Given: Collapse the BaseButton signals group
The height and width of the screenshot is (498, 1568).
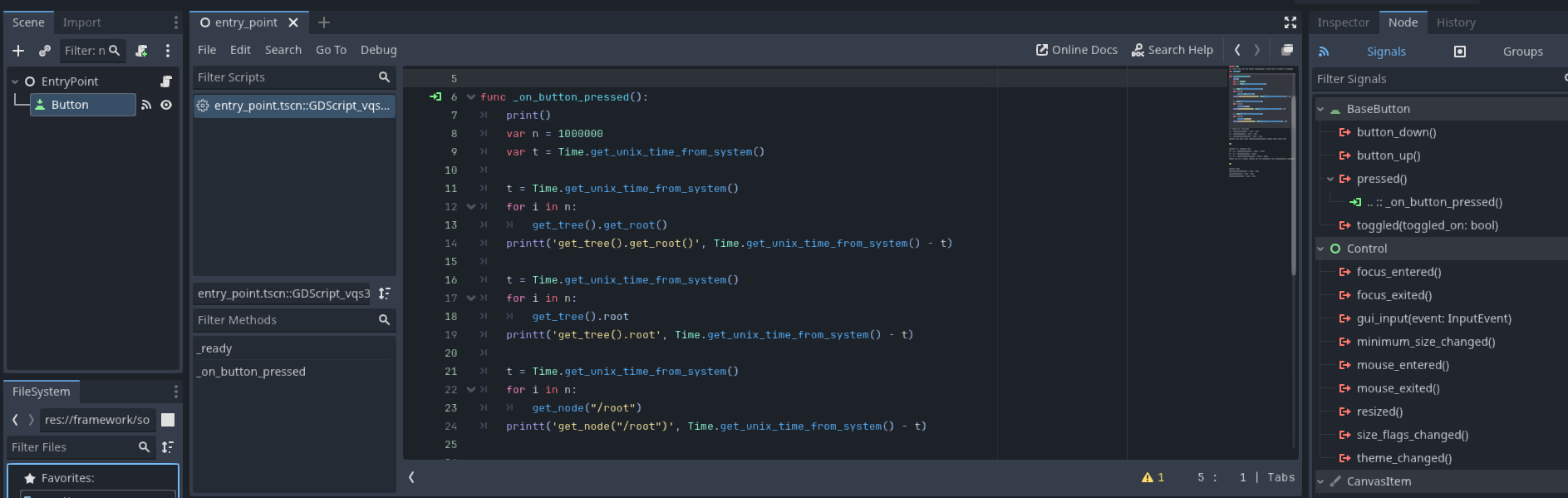Looking at the screenshot, I should point(1320,109).
